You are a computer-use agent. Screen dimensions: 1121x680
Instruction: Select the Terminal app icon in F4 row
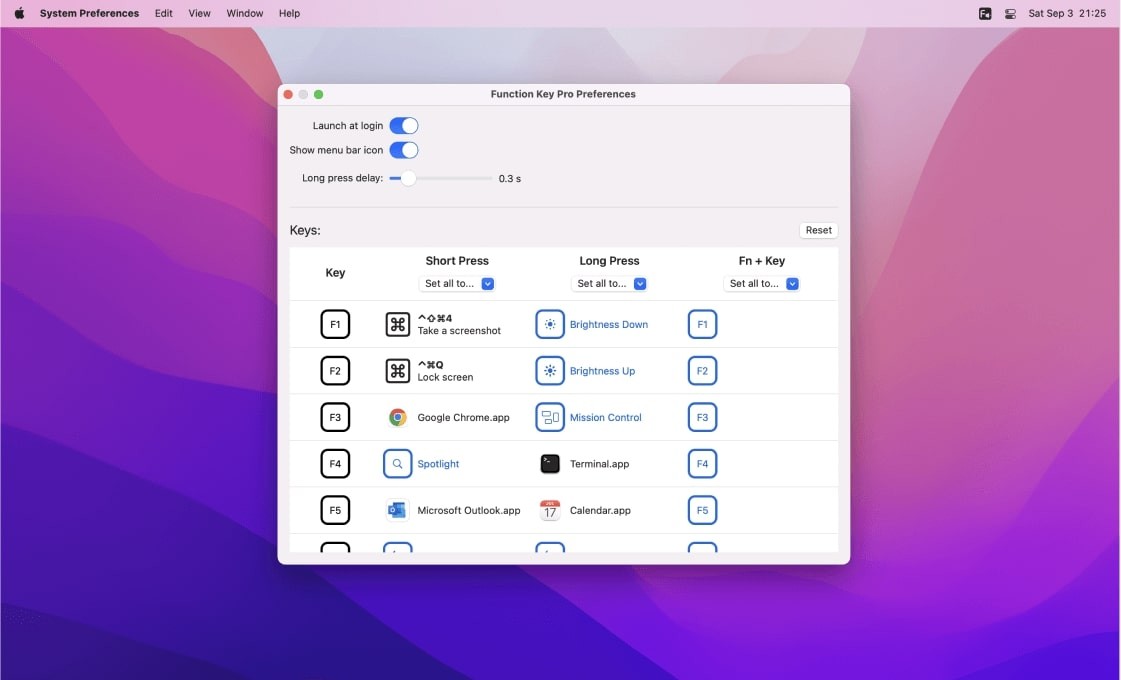(x=549, y=463)
